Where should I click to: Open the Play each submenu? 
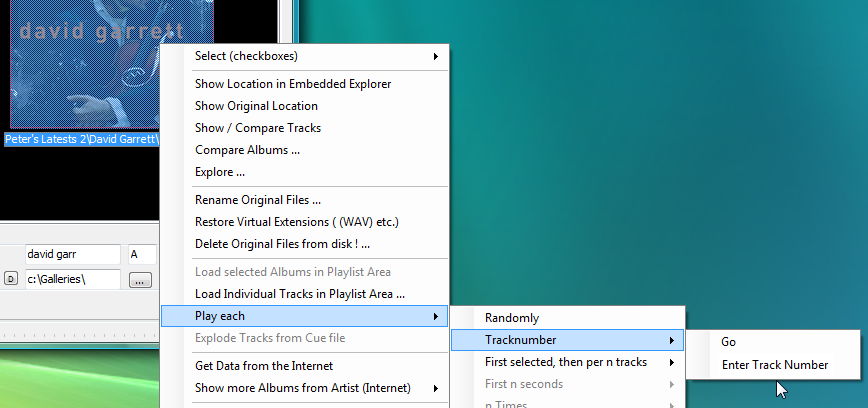[x=304, y=316]
